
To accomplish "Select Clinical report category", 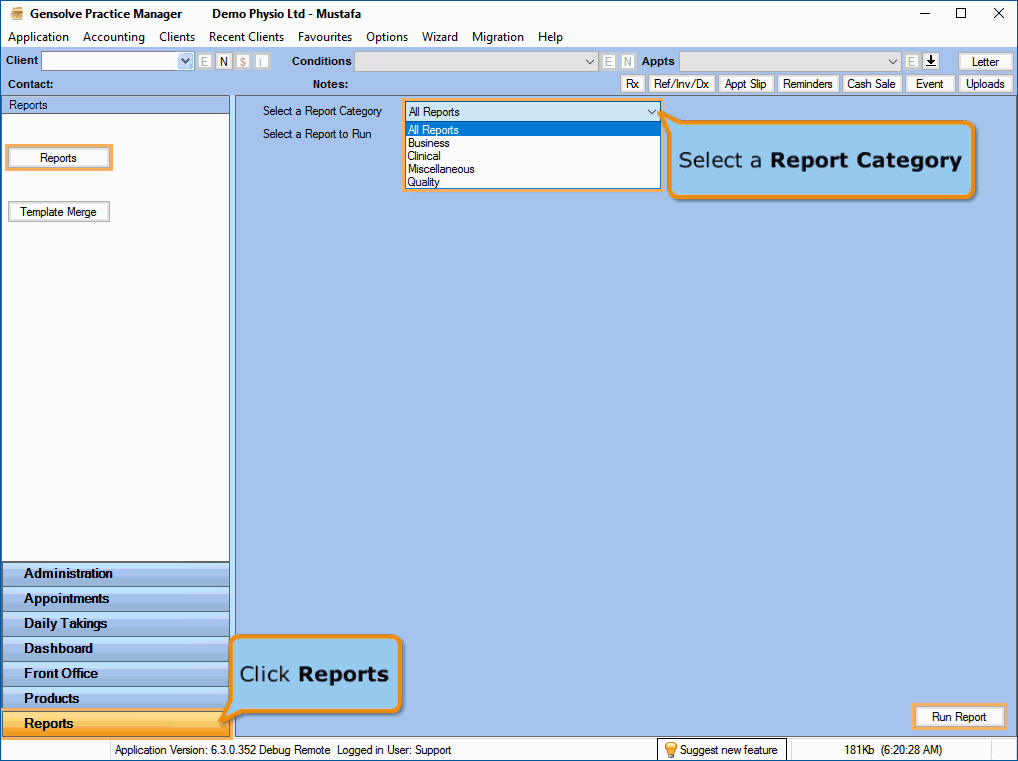I will (533, 156).
